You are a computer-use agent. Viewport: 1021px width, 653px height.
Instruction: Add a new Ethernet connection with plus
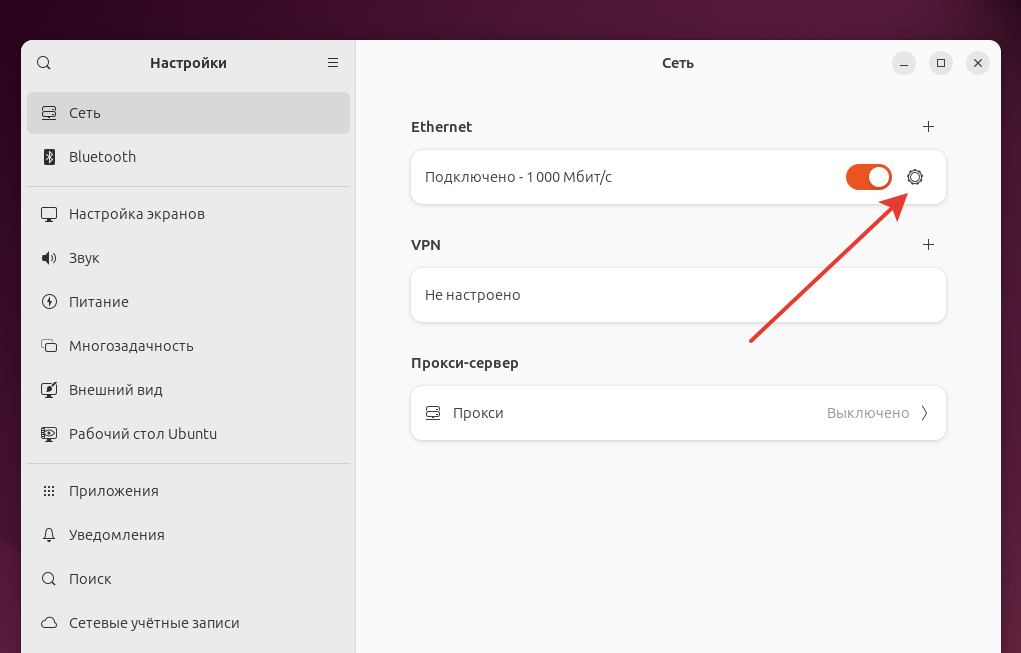tap(929, 126)
